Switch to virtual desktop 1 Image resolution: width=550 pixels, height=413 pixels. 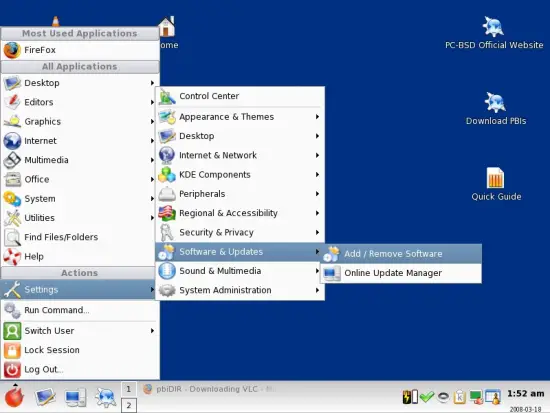coord(129,389)
